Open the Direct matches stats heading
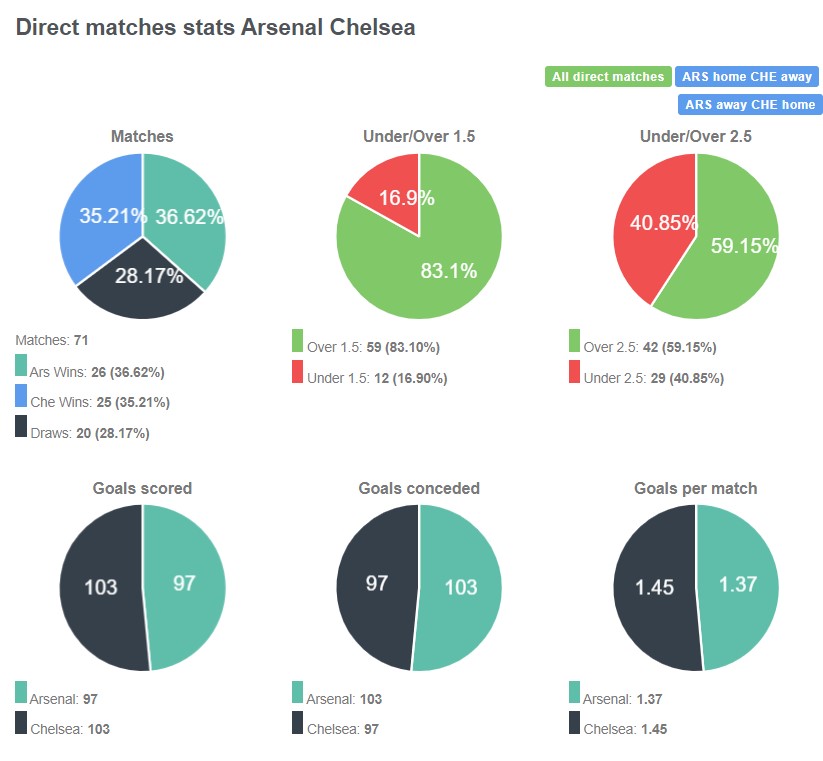 tap(216, 29)
